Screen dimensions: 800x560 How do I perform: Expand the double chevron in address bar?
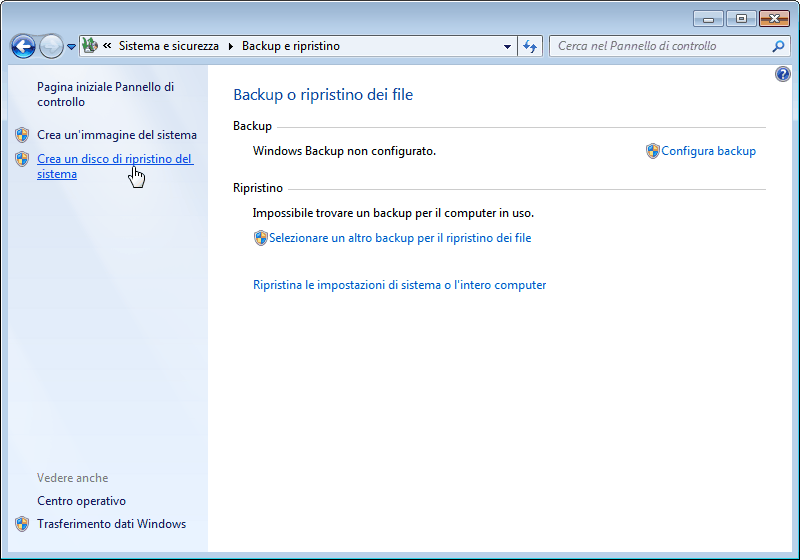107,45
